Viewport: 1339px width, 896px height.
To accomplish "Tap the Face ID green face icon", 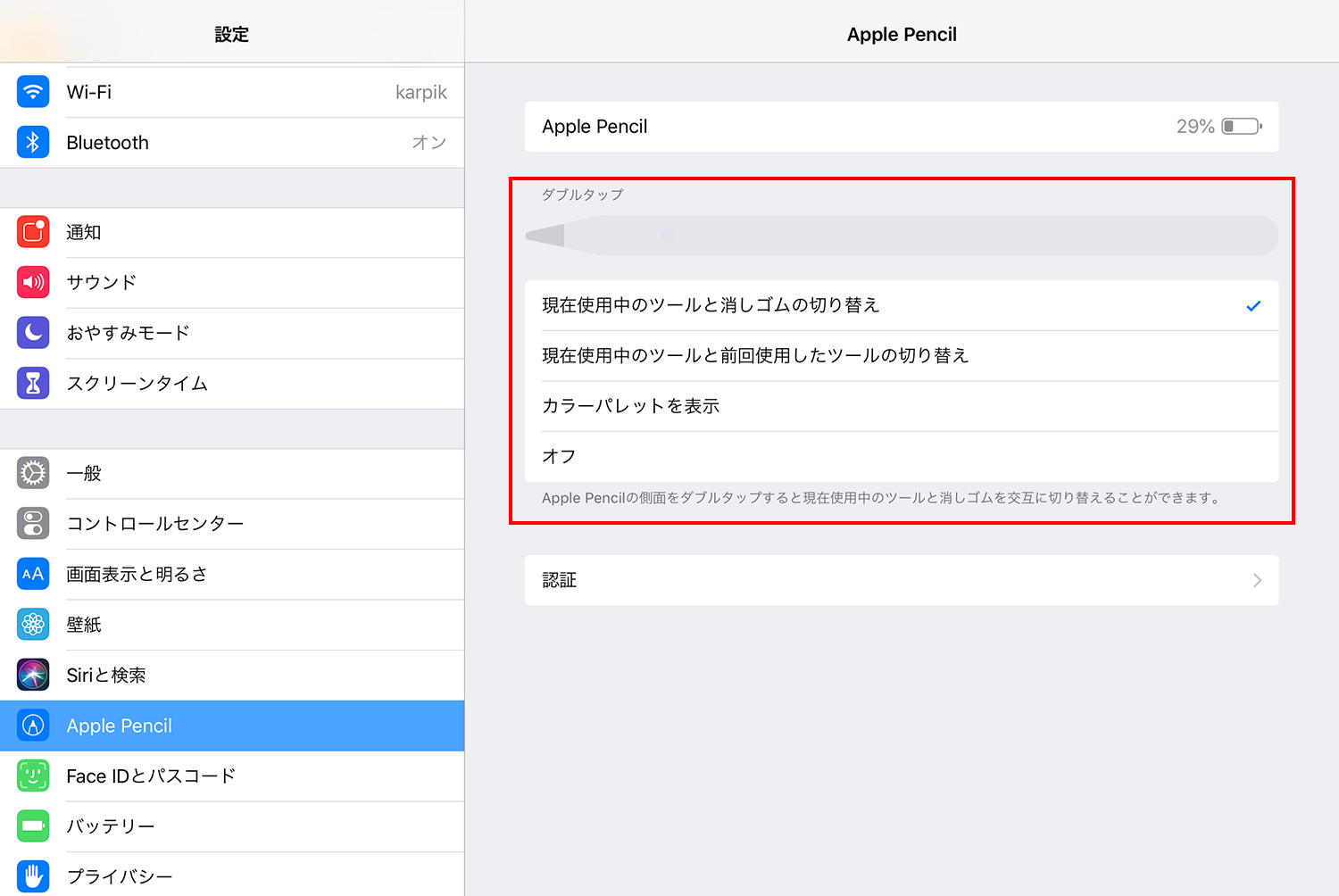I will point(33,776).
